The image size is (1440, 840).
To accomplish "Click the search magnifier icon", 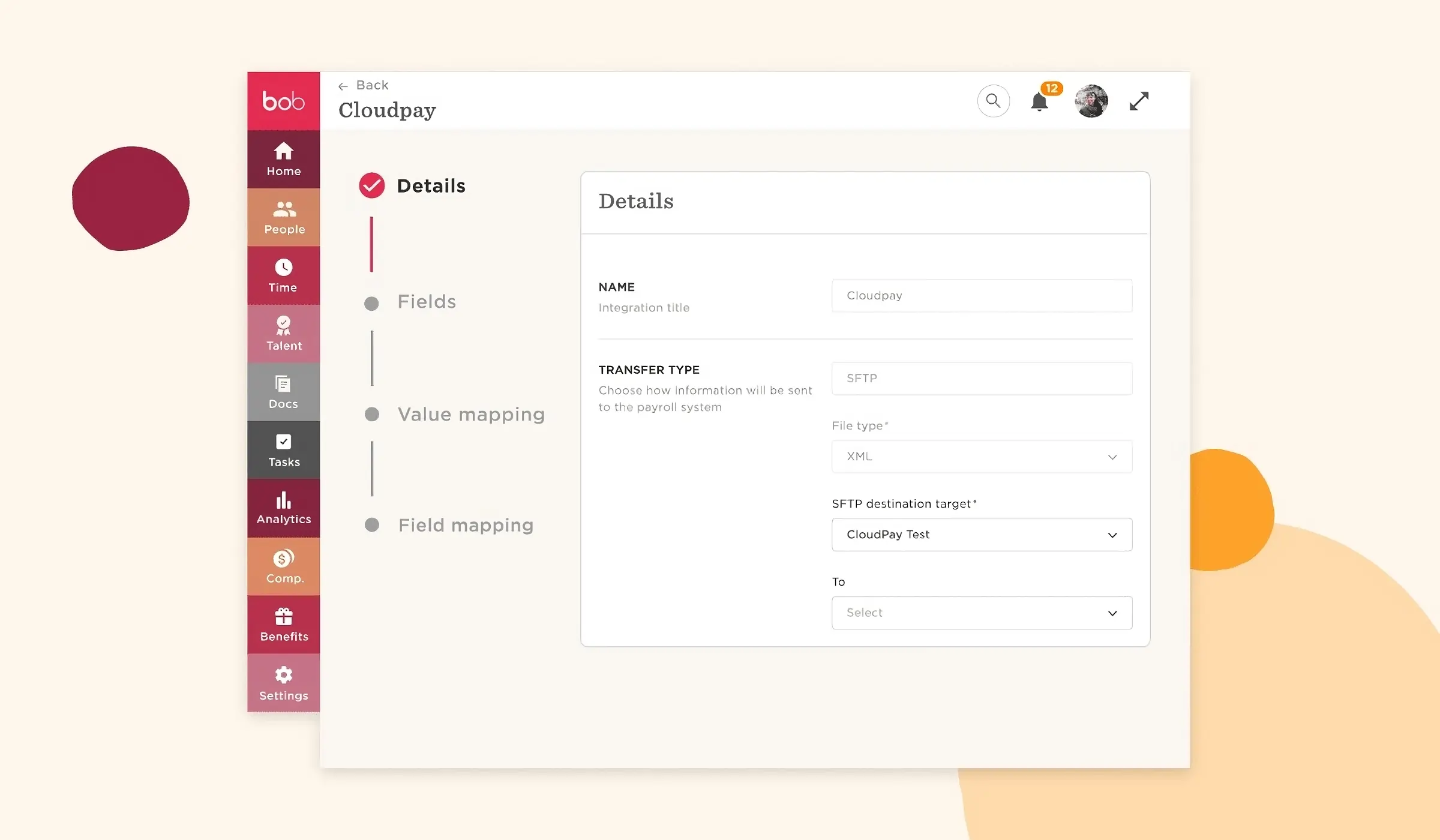I will pos(994,101).
